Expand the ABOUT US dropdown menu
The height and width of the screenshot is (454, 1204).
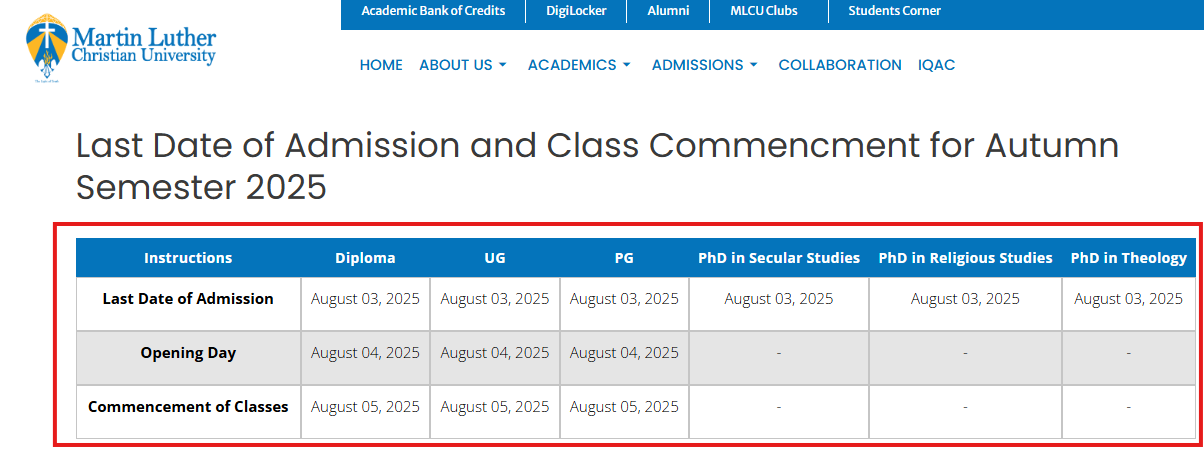click(463, 65)
